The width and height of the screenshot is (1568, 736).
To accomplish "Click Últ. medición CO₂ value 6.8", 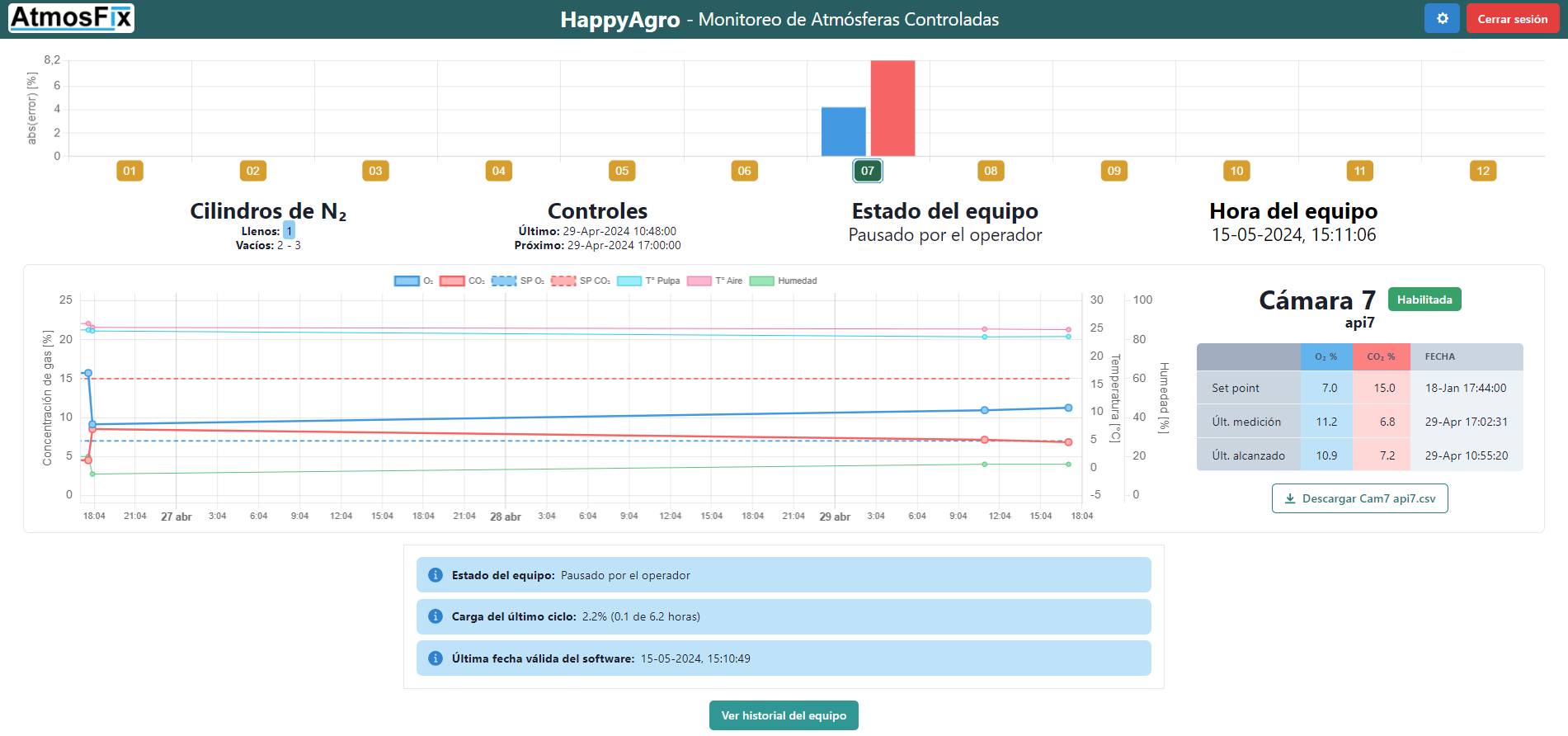I will coord(1387,422).
